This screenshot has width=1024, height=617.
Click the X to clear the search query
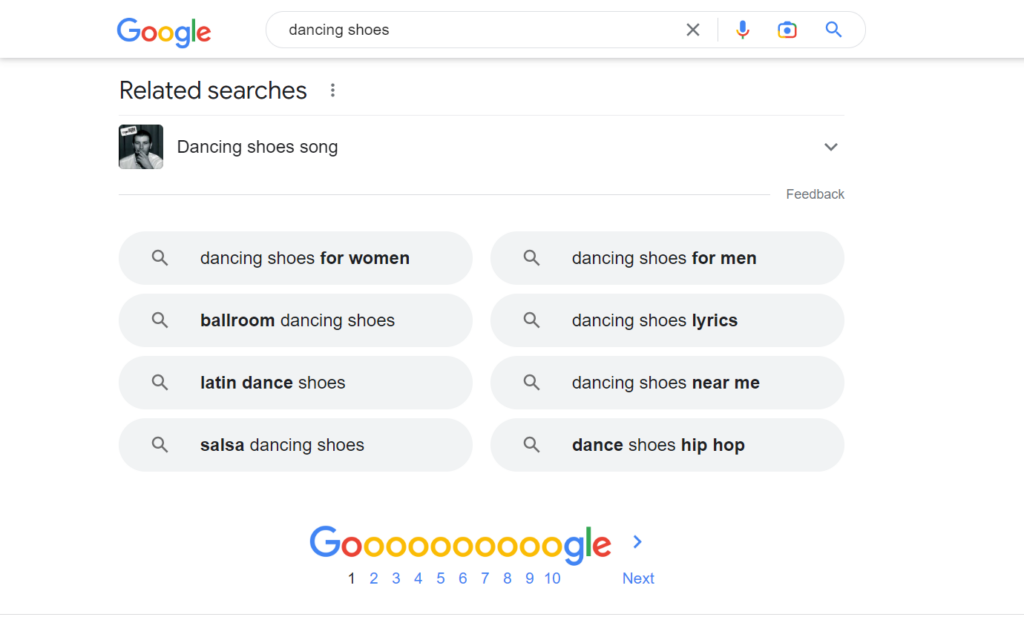(x=693, y=30)
